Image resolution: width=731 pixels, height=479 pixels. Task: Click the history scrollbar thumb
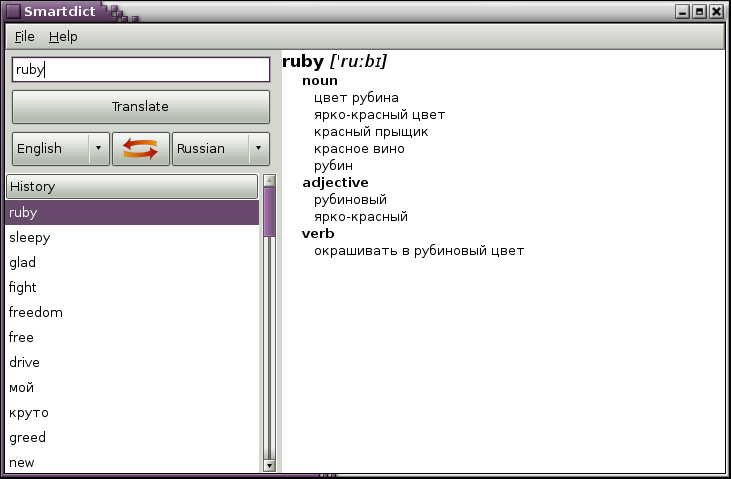pyautogui.click(x=269, y=212)
